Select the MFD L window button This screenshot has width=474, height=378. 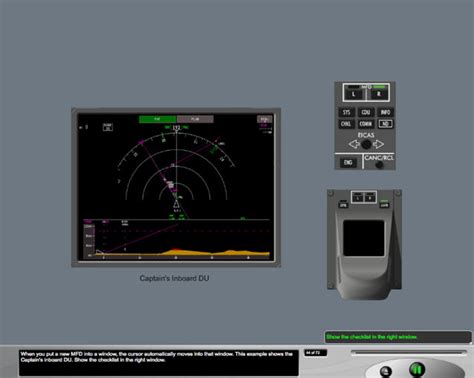pyautogui.click(x=354, y=94)
